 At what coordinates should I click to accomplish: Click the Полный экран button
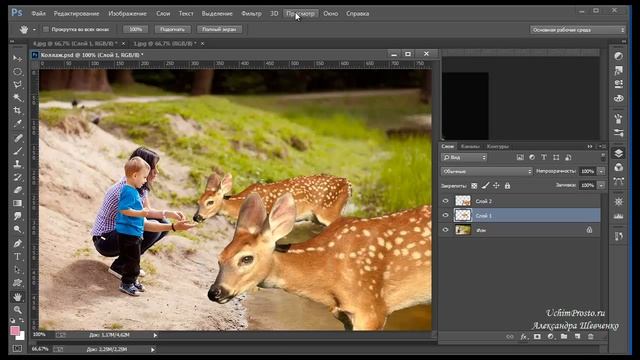point(219,29)
